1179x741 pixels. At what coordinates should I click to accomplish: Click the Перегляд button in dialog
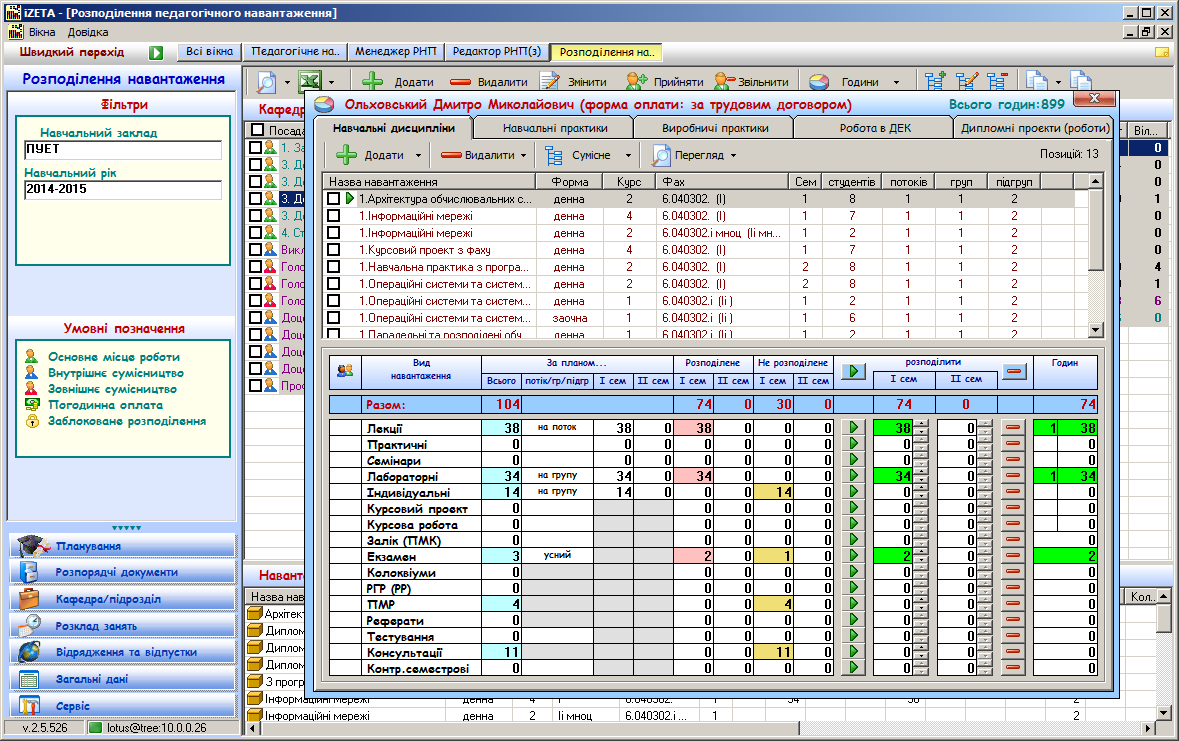(688, 155)
